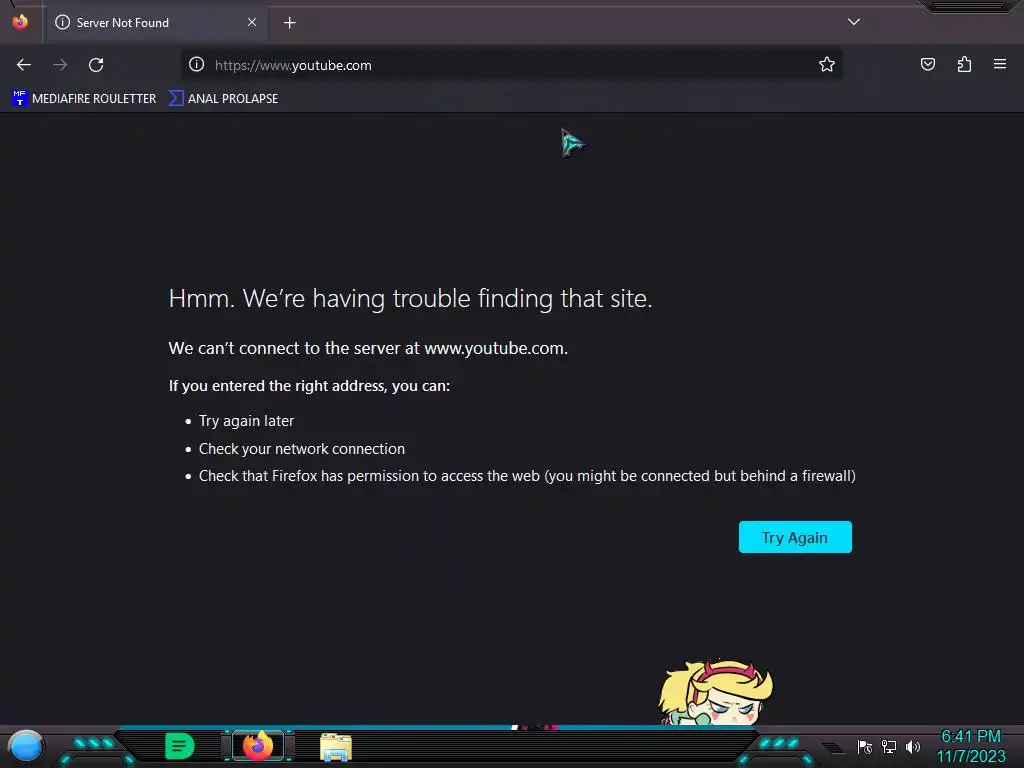Open the Firefox hamburger menu
Image resolution: width=1024 pixels, height=768 pixels.
tap(1000, 64)
